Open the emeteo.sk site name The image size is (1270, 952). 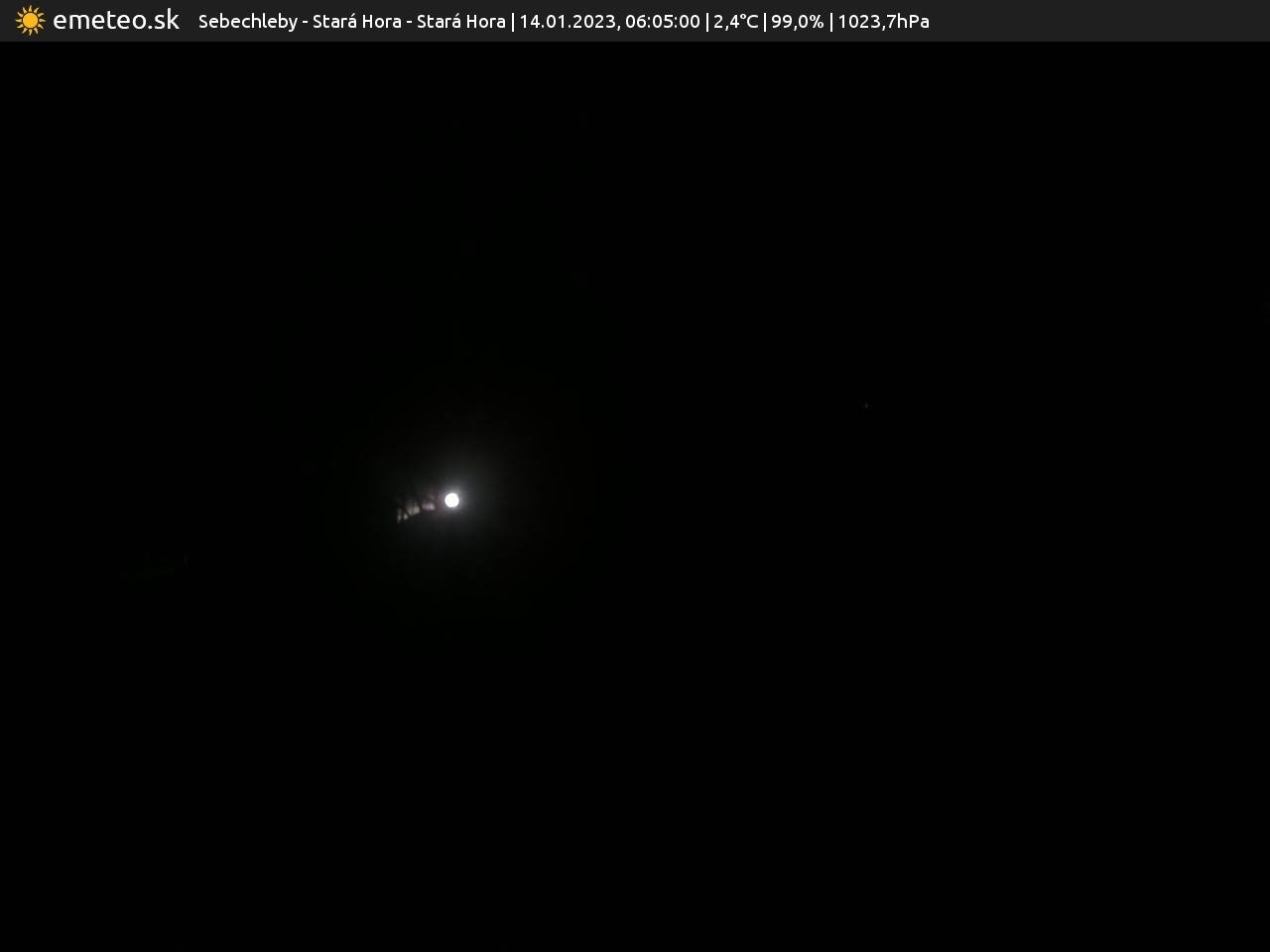coord(116,21)
